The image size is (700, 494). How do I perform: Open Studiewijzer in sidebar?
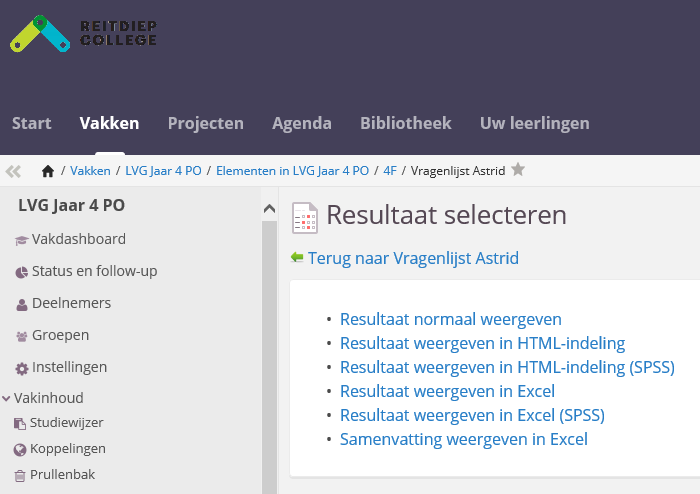pyautogui.click(x=66, y=423)
